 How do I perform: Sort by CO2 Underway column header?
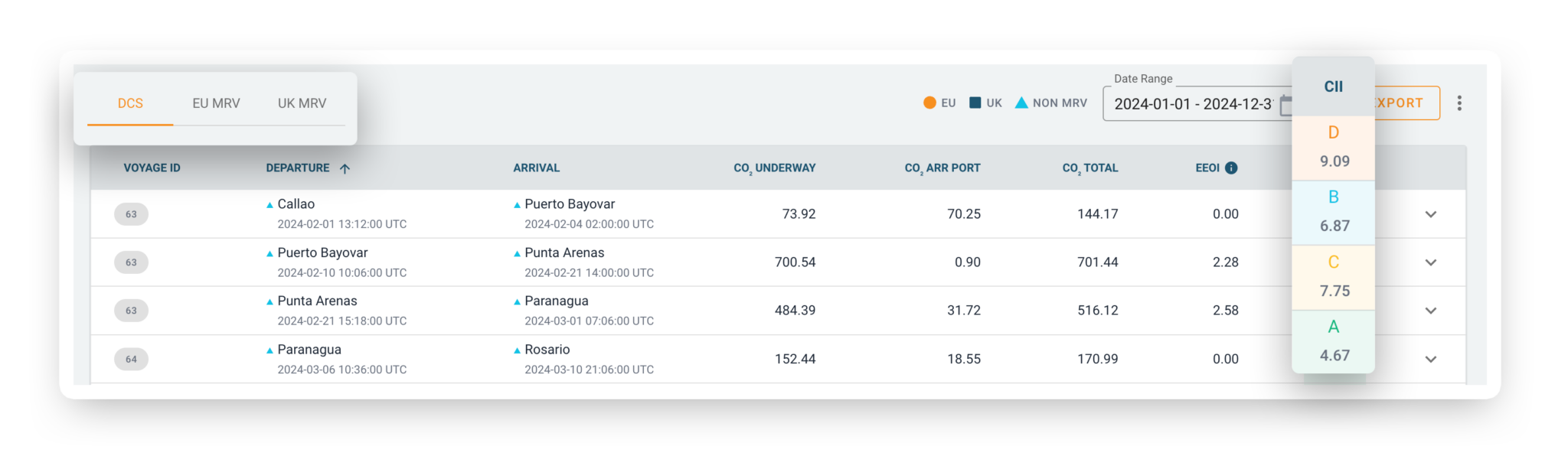click(x=774, y=168)
